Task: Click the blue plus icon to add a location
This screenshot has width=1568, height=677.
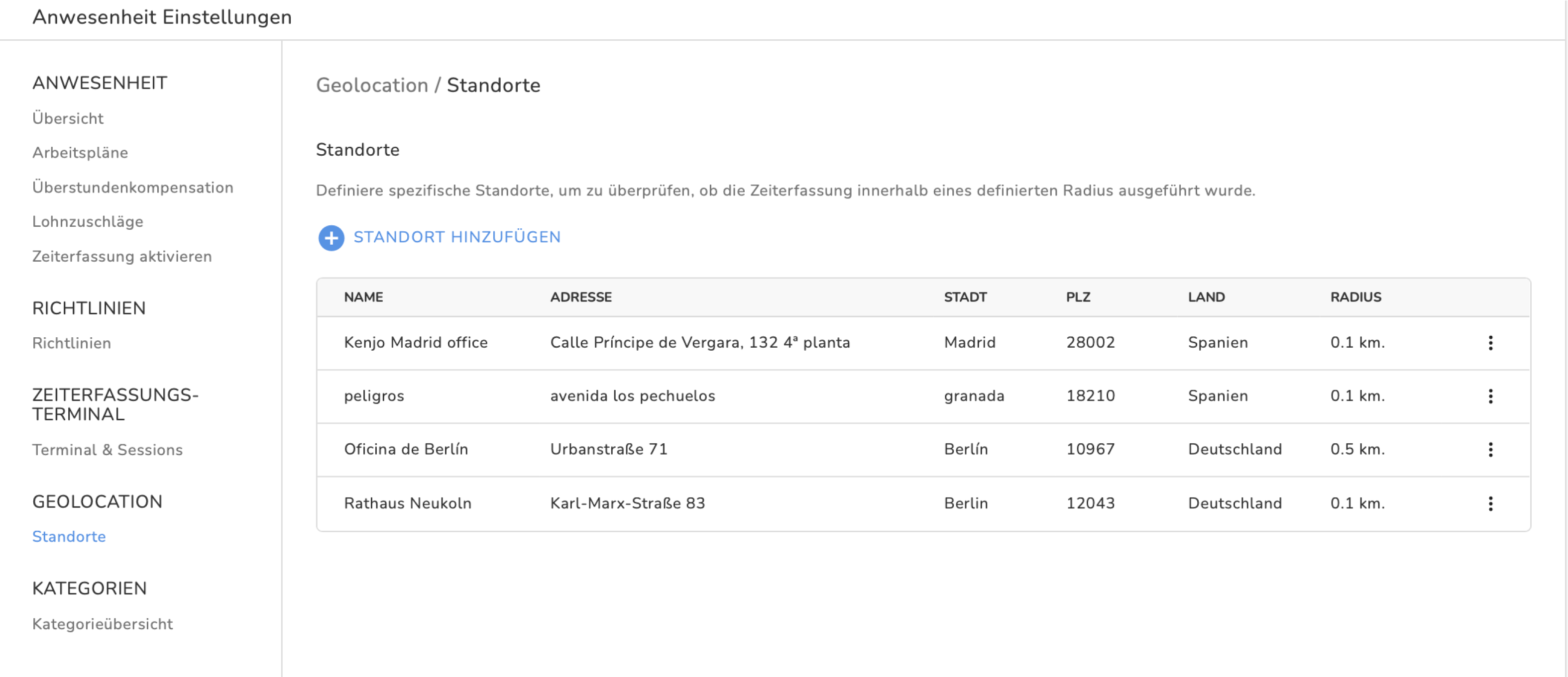Action: pyautogui.click(x=331, y=238)
